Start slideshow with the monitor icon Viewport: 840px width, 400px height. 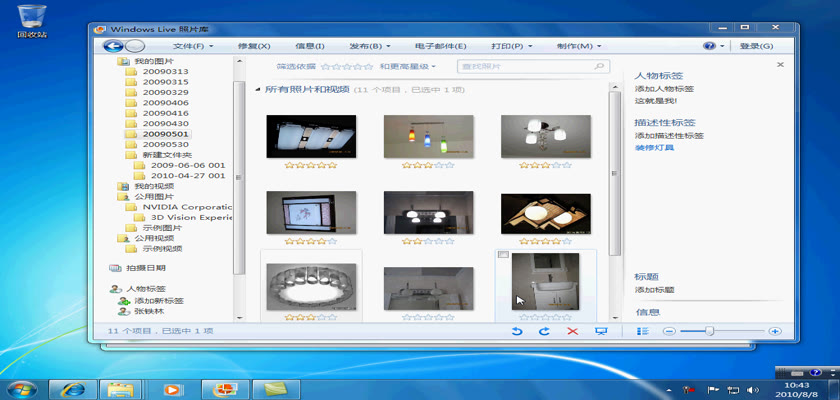601,331
